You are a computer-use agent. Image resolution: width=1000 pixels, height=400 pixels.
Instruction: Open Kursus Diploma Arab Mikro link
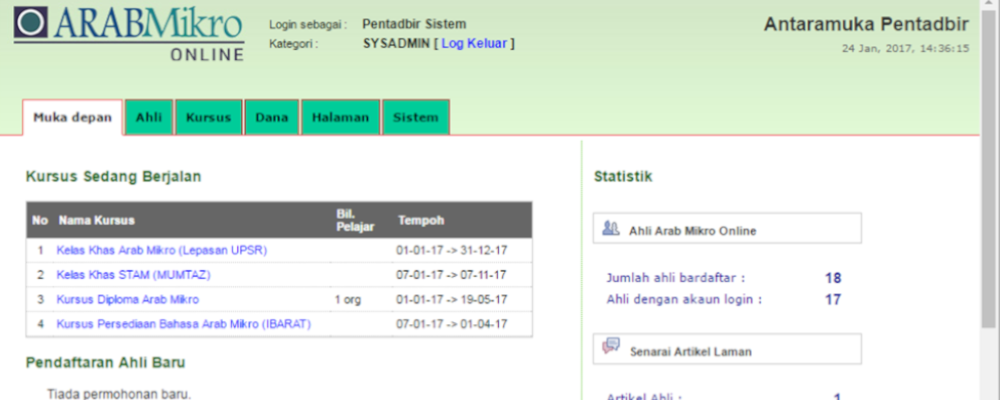pyautogui.click(x=127, y=299)
